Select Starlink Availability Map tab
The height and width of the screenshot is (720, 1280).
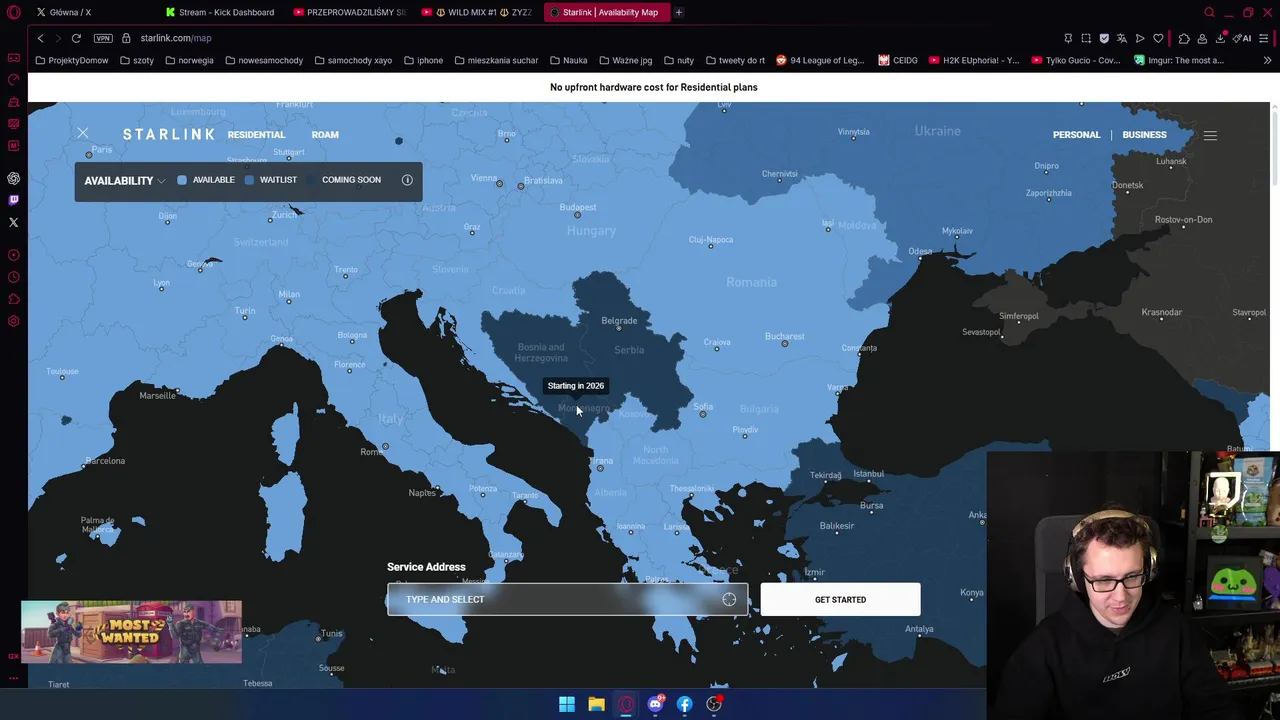coord(606,12)
